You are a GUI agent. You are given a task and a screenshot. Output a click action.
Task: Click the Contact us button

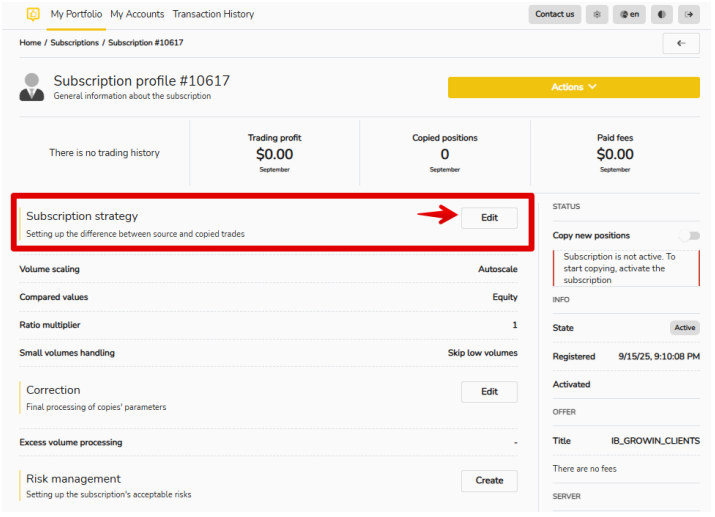(x=554, y=14)
